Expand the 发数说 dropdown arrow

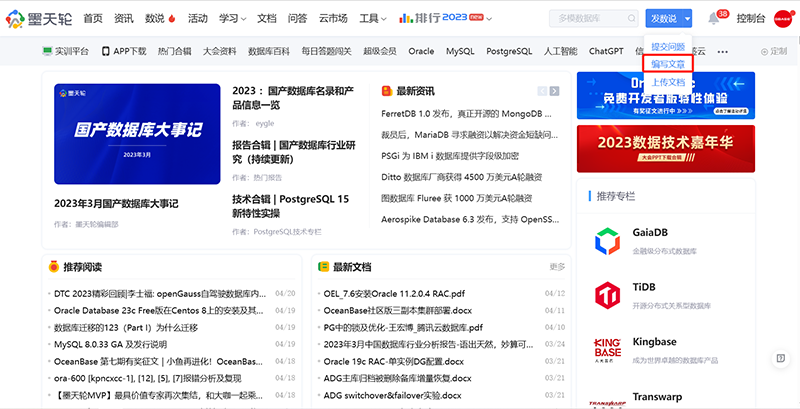coord(687,19)
